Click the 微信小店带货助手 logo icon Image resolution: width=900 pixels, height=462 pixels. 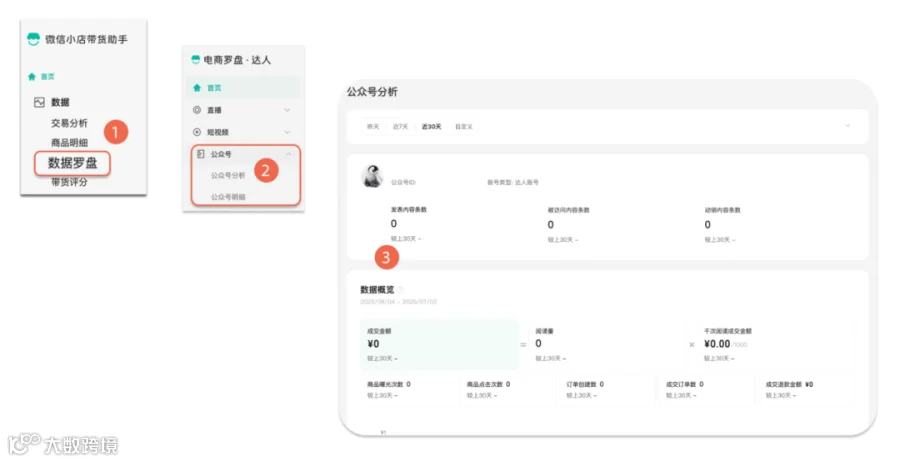33,39
